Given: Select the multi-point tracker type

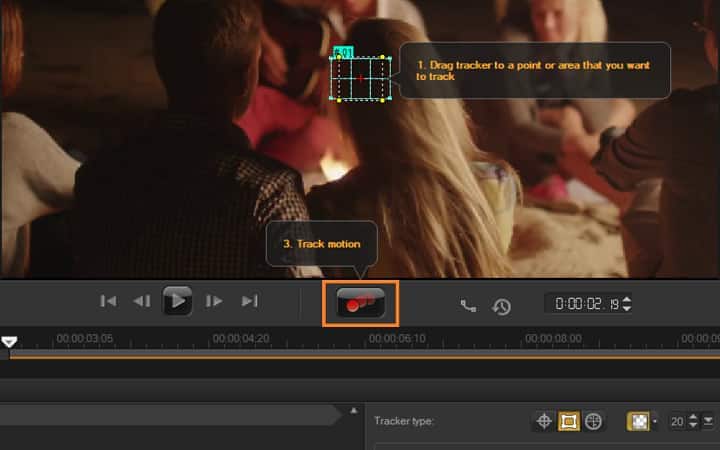Looking at the screenshot, I should (x=593, y=422).
